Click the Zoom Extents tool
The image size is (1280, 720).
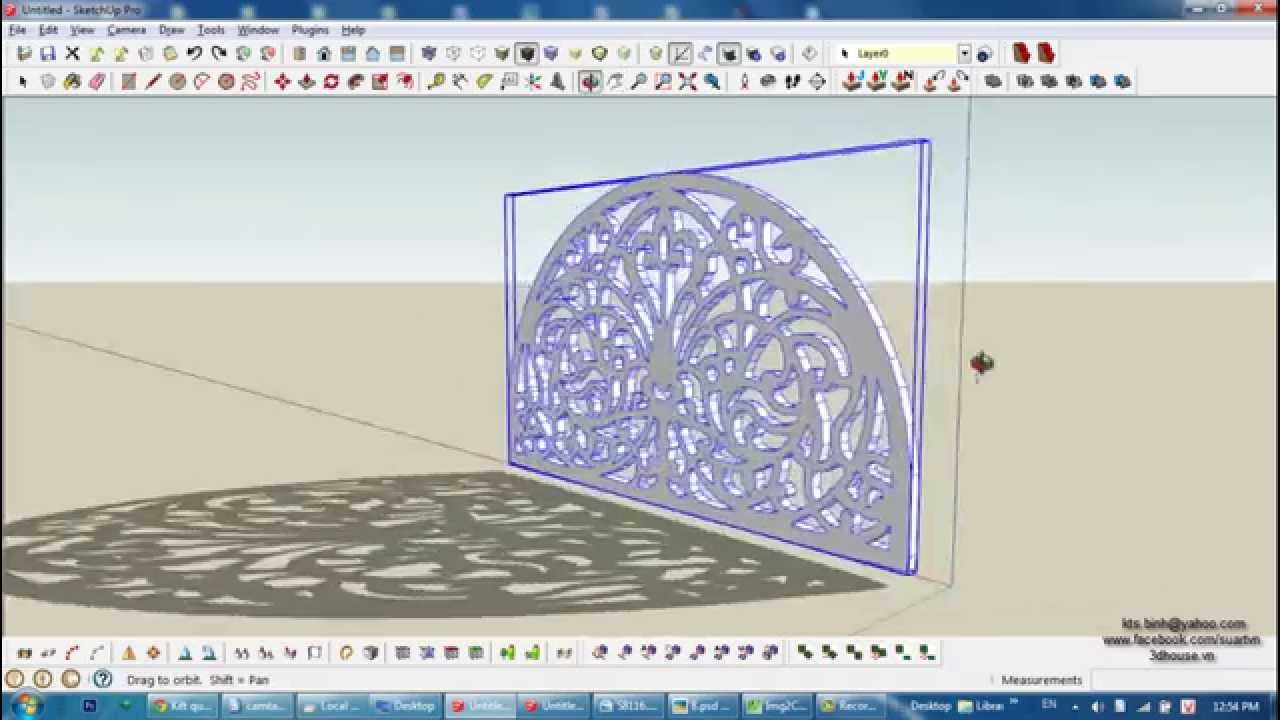(x=687, y=82)
